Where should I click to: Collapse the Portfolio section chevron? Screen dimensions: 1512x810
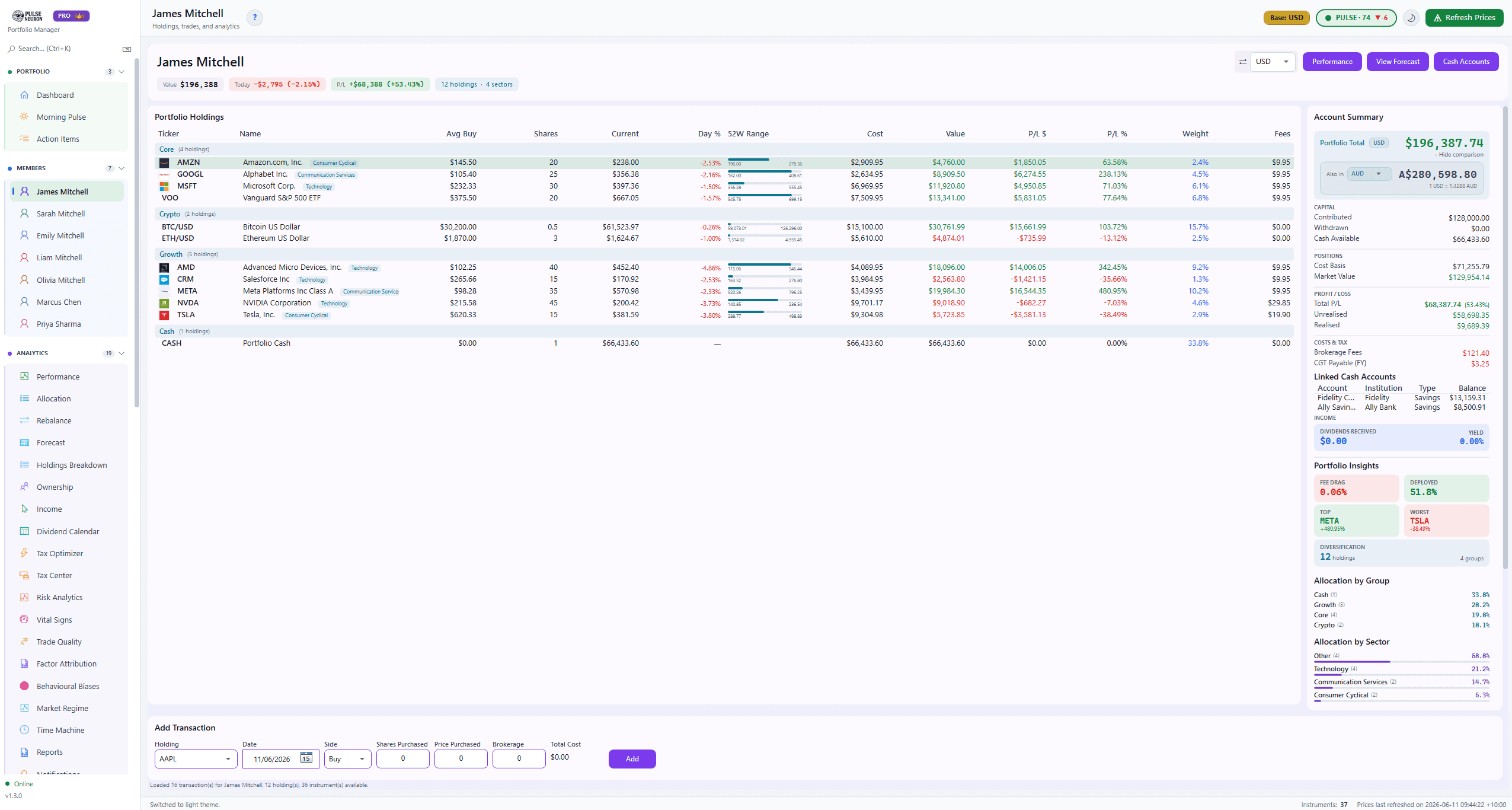tap(122, 72)
